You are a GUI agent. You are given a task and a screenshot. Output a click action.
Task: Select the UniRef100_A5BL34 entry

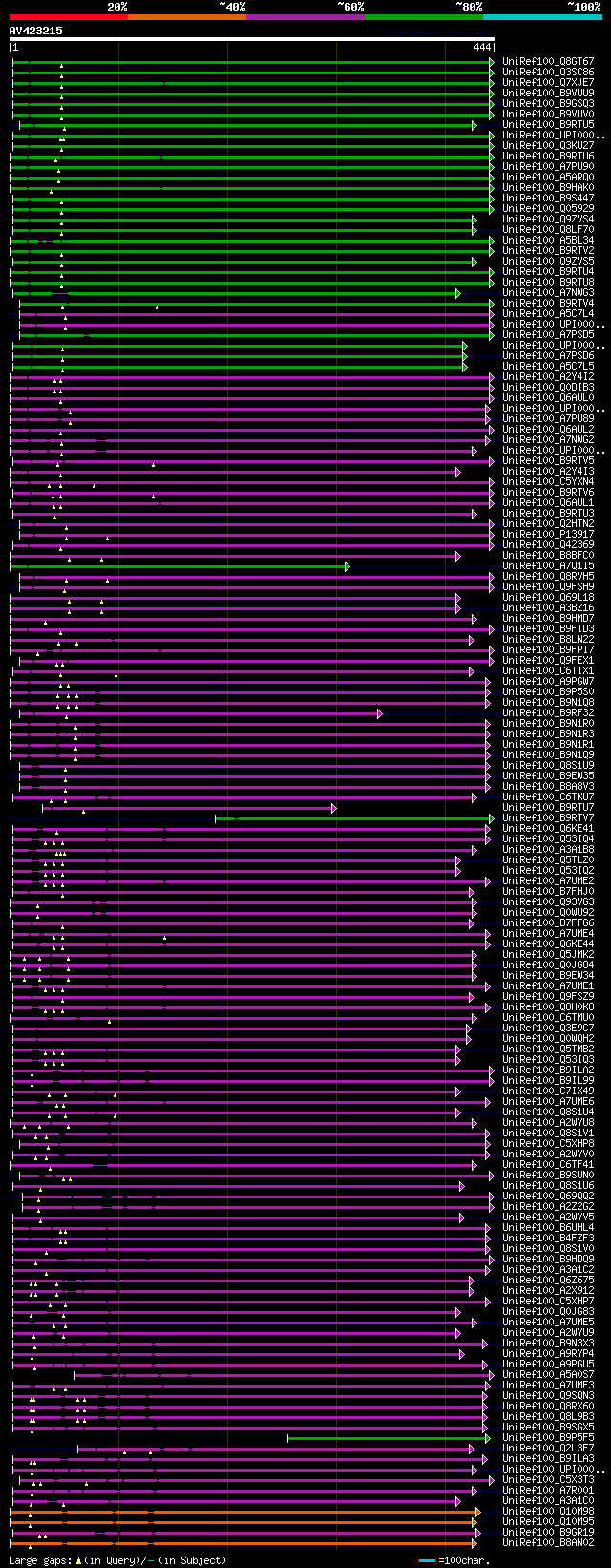548,241
